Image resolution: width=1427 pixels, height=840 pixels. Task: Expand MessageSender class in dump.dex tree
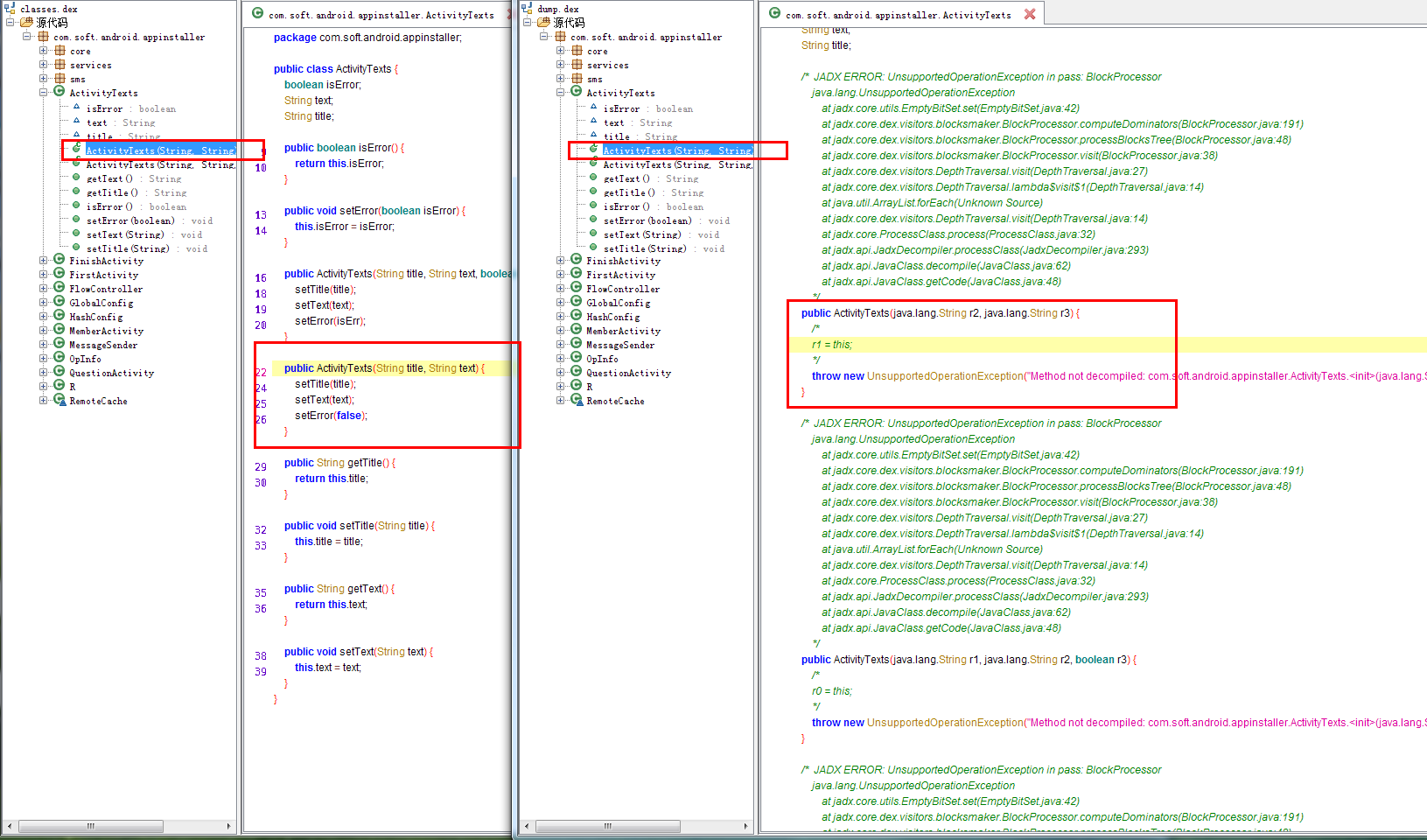click(561, 344)
